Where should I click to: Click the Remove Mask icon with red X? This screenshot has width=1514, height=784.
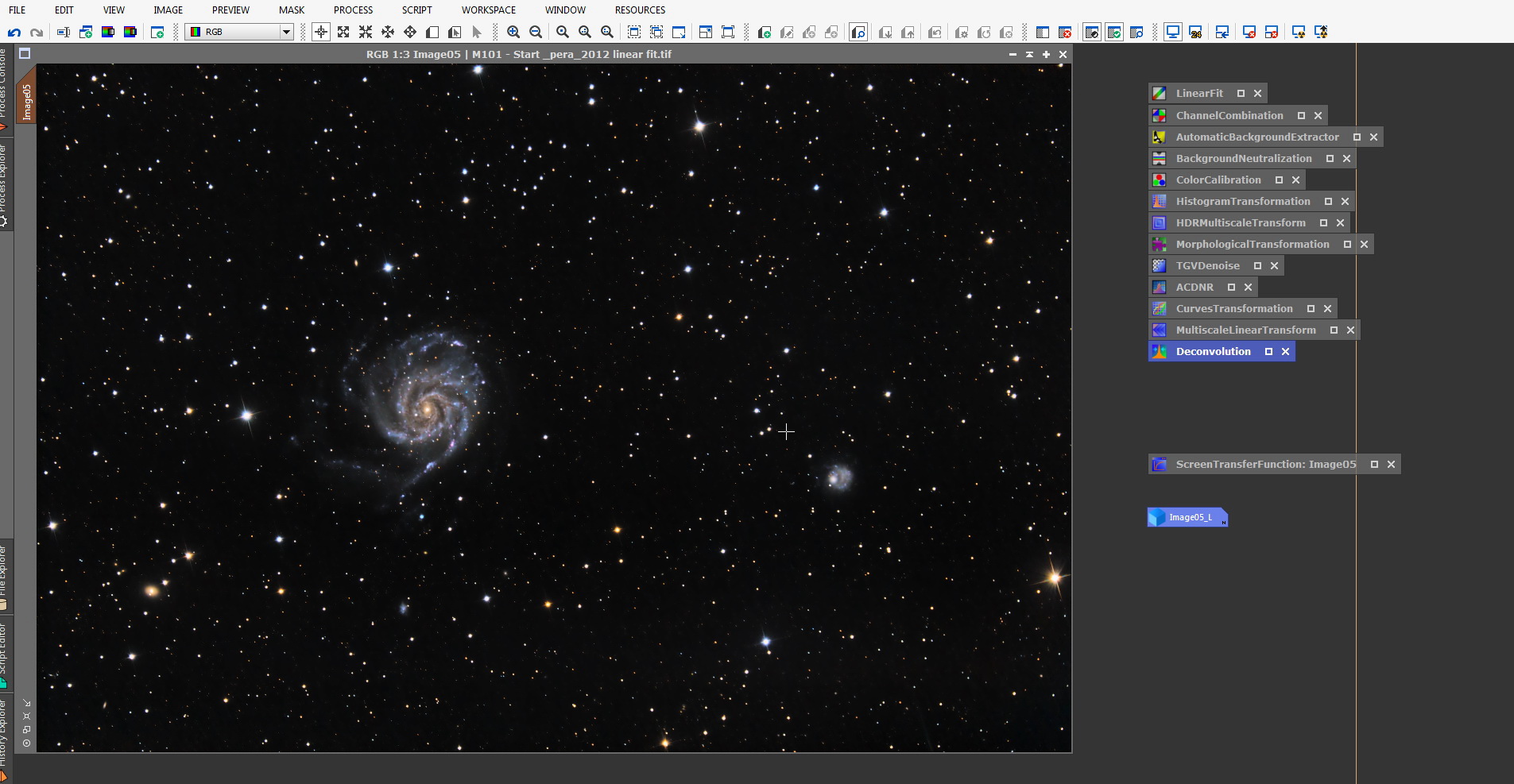[x=1065, y=32]
